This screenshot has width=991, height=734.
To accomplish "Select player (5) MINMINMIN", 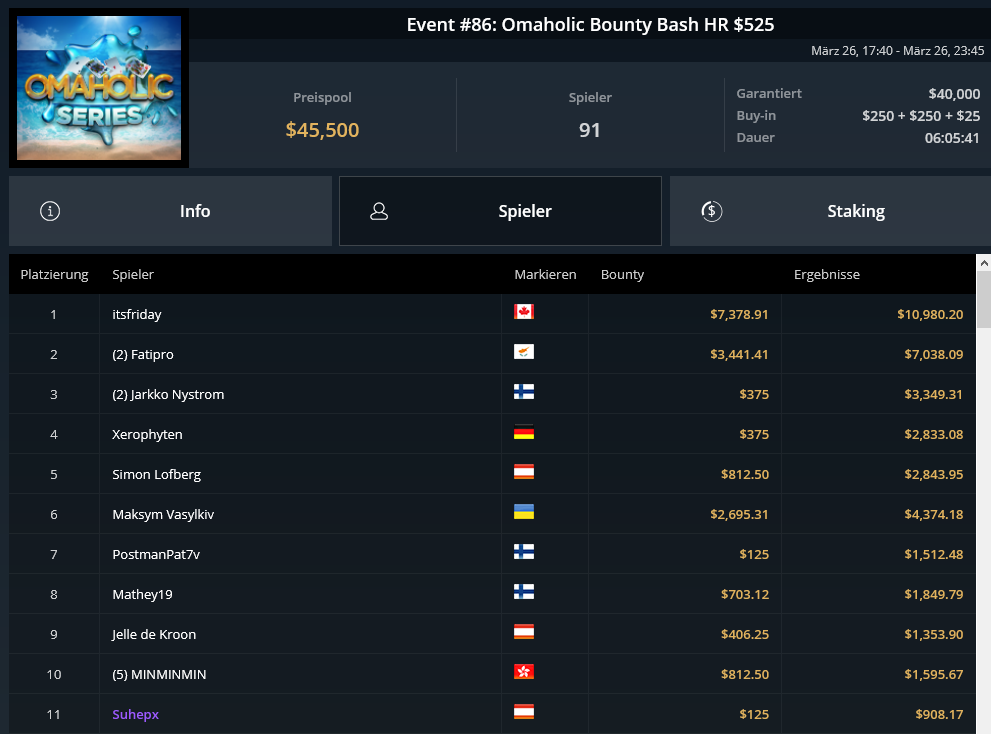I will (159, 675).
